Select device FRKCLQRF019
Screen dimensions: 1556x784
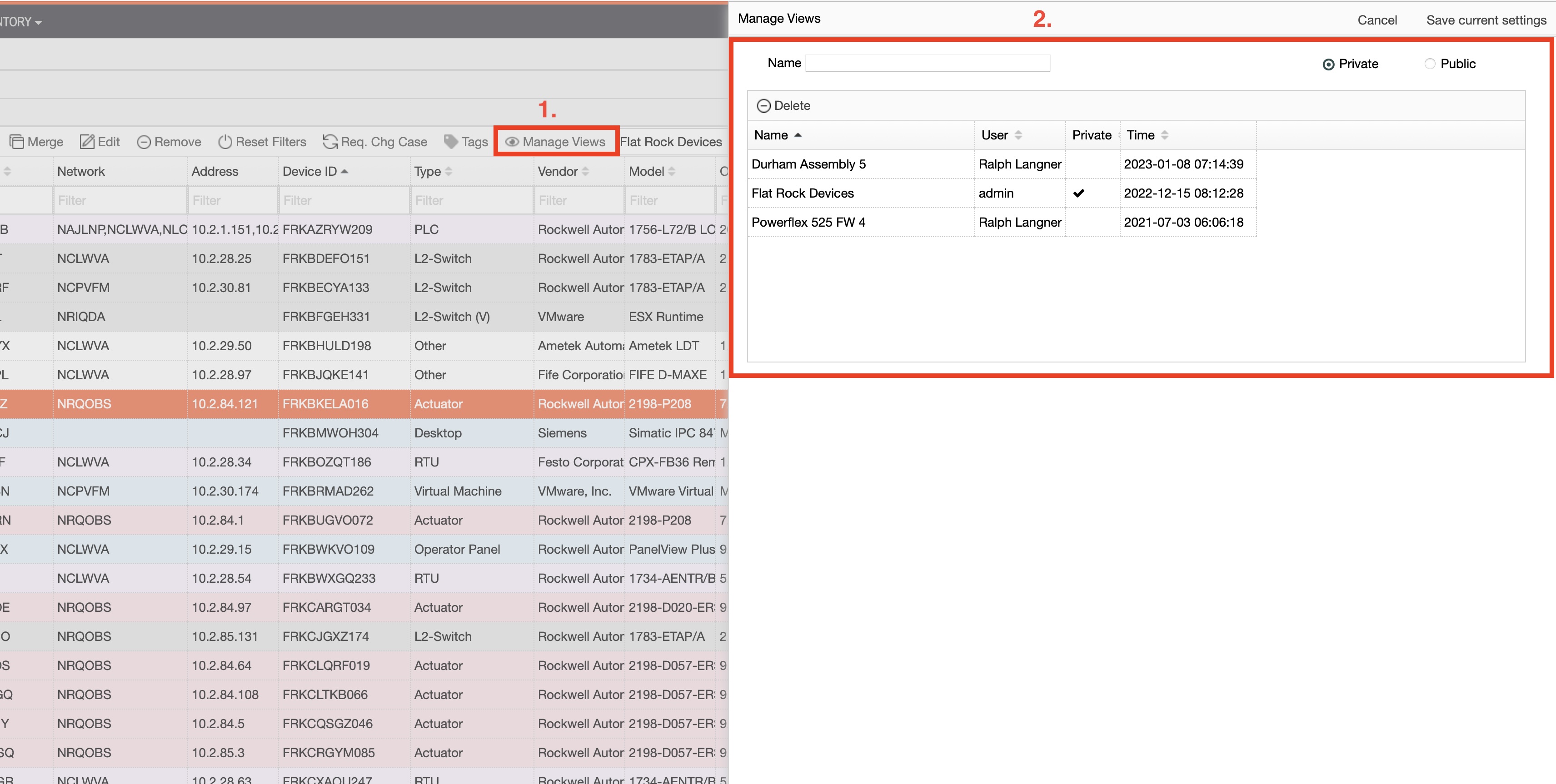(325, 666)
